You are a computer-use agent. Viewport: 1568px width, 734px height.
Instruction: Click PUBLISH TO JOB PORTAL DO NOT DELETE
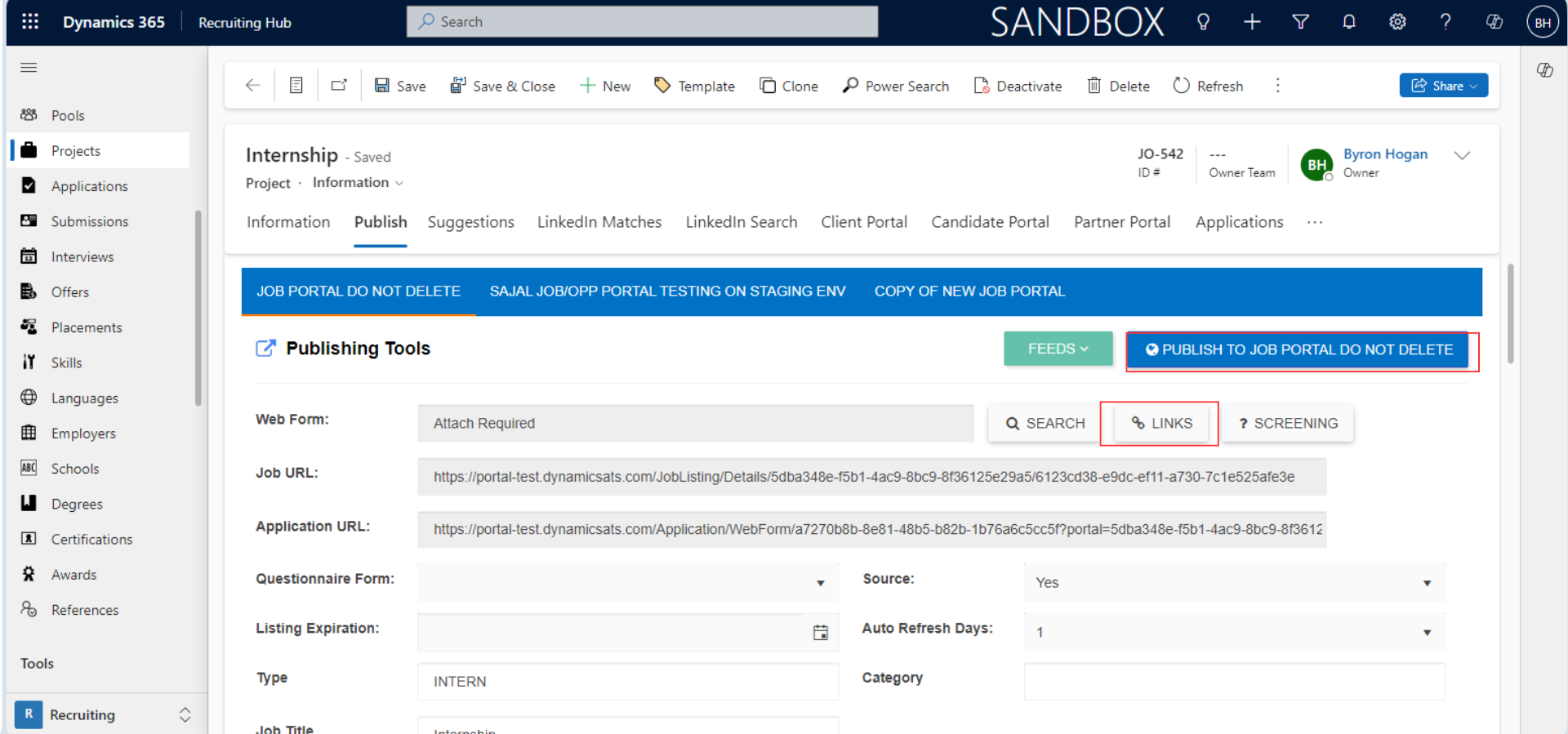coord(1298,349)
